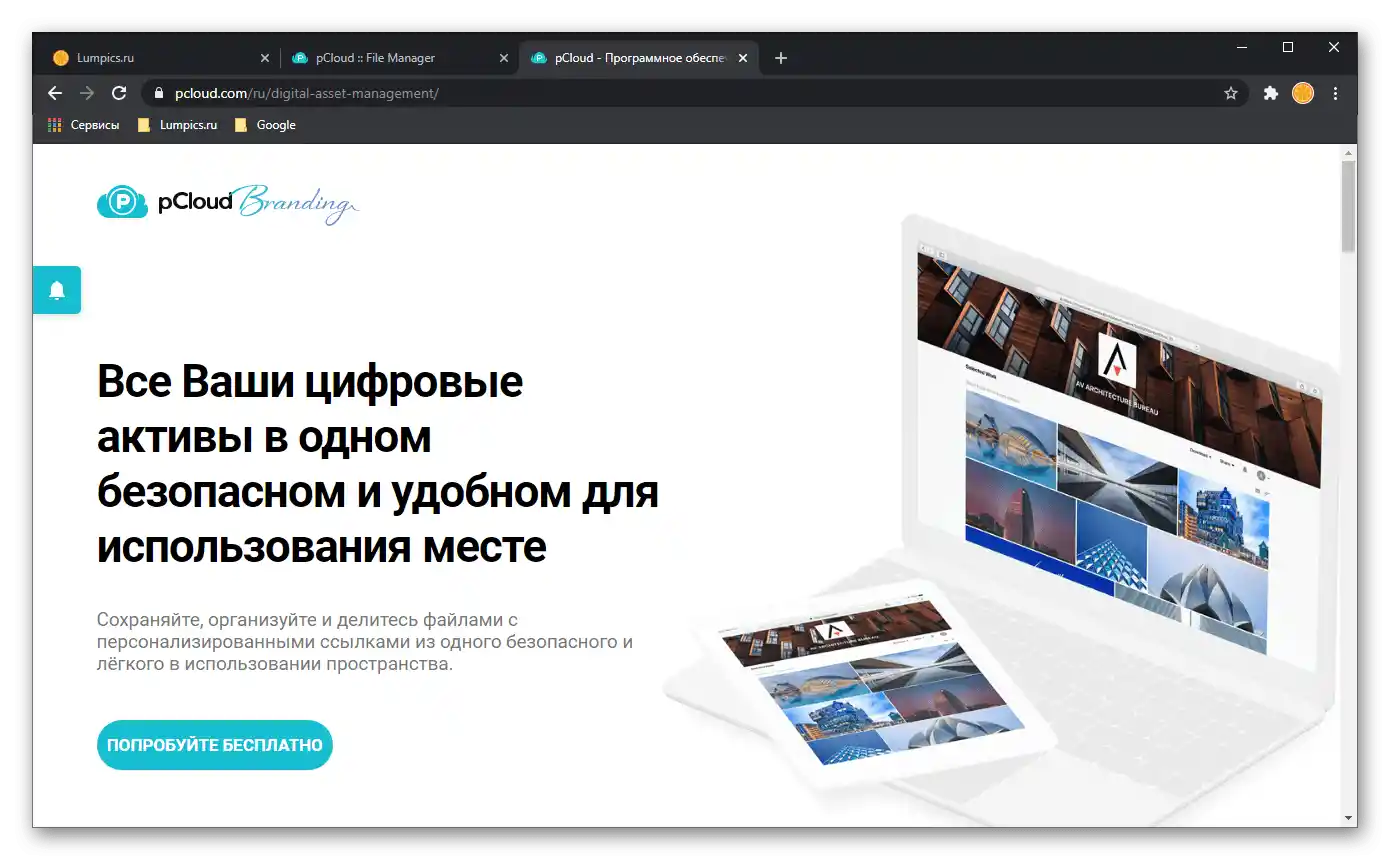Open Chrome's three-dot menu
1390x860 pixels.
[x=1336, y=93]
